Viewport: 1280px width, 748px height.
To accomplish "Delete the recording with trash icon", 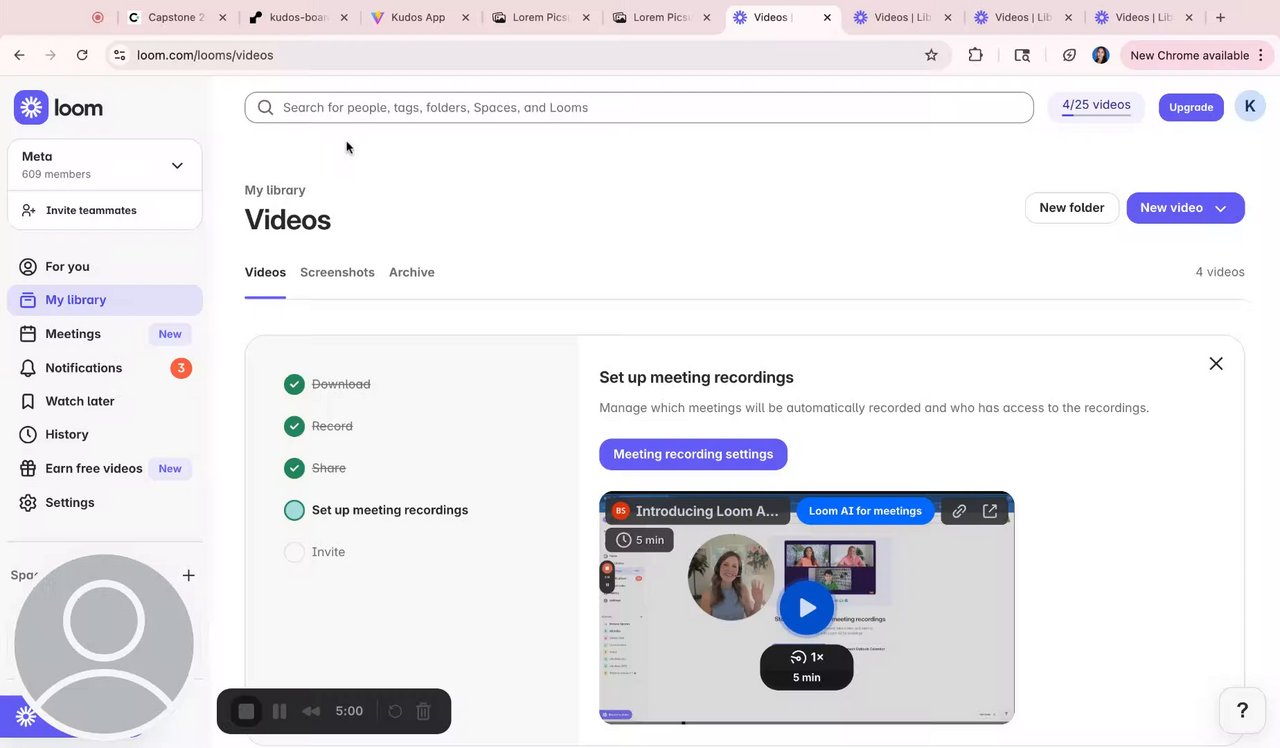I will 423,711.
